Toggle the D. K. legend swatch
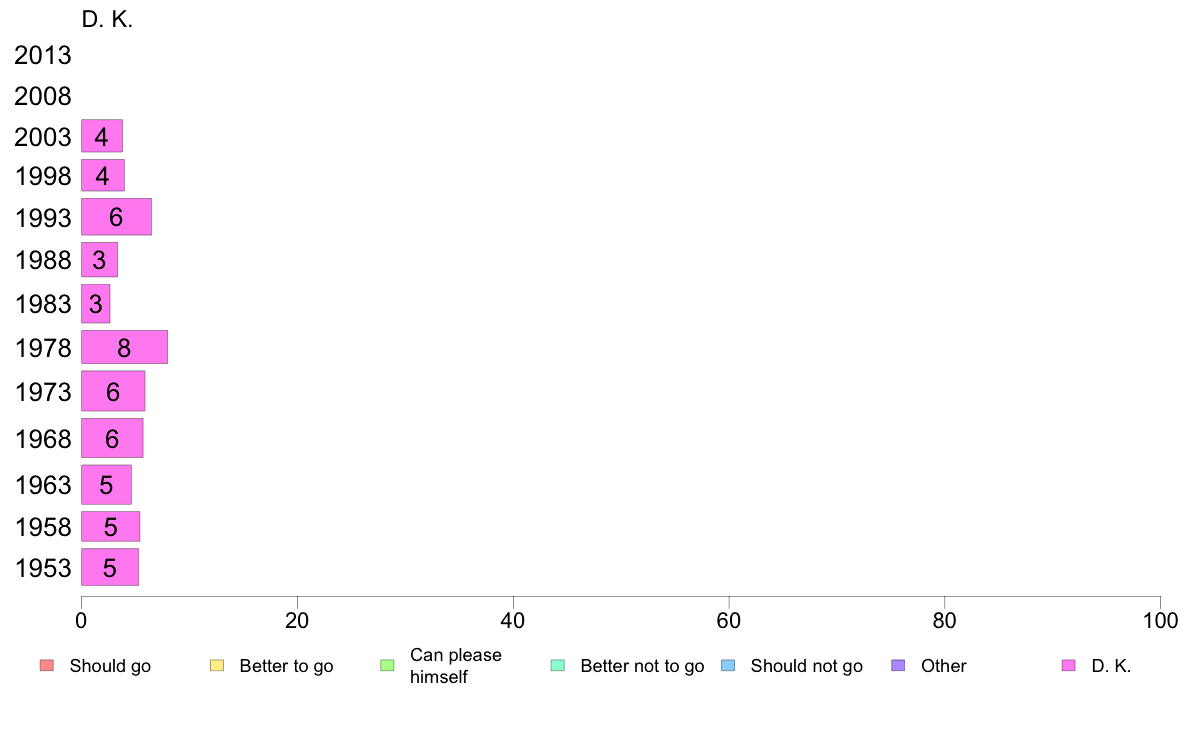This screenshot has height=736, width=1188. click(x=1068, y=666)
